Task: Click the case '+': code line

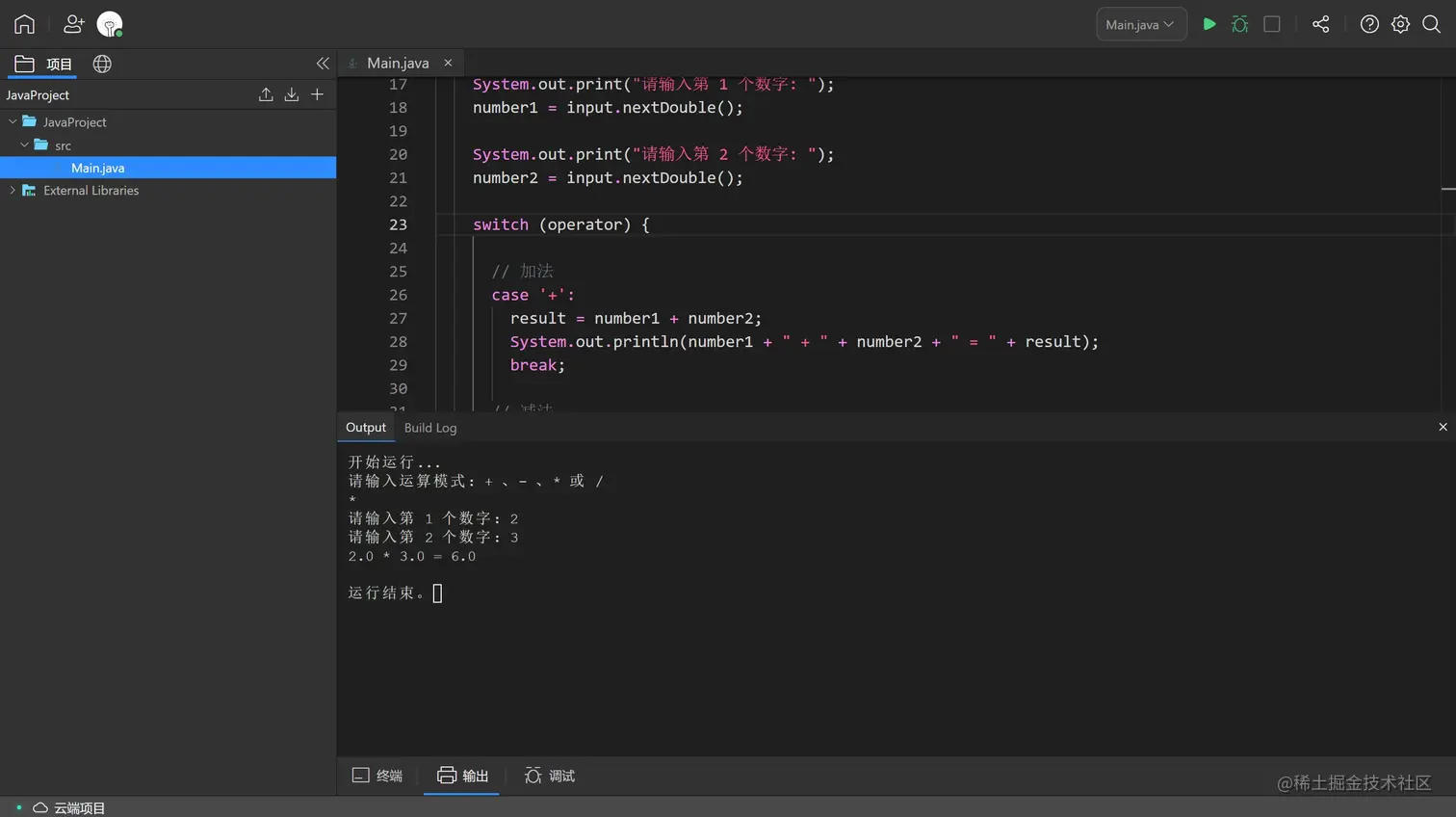Action: [533, 295]
